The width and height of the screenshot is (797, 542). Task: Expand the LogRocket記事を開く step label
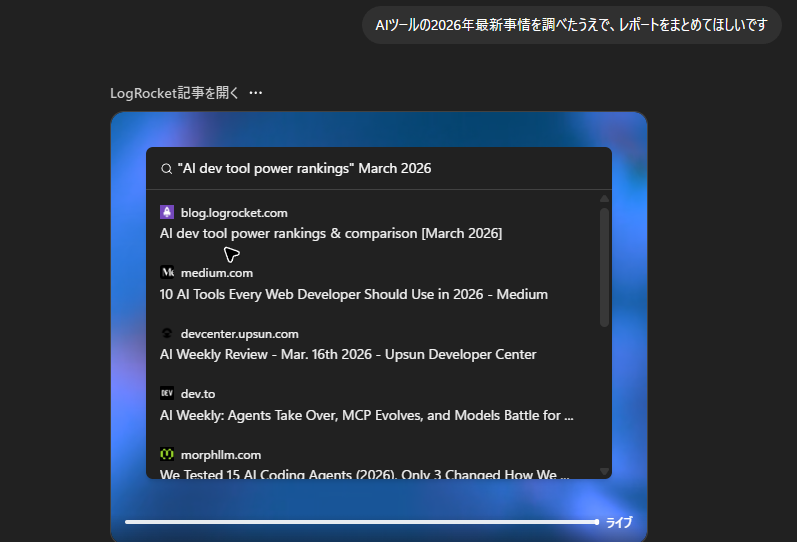point(174,93)
